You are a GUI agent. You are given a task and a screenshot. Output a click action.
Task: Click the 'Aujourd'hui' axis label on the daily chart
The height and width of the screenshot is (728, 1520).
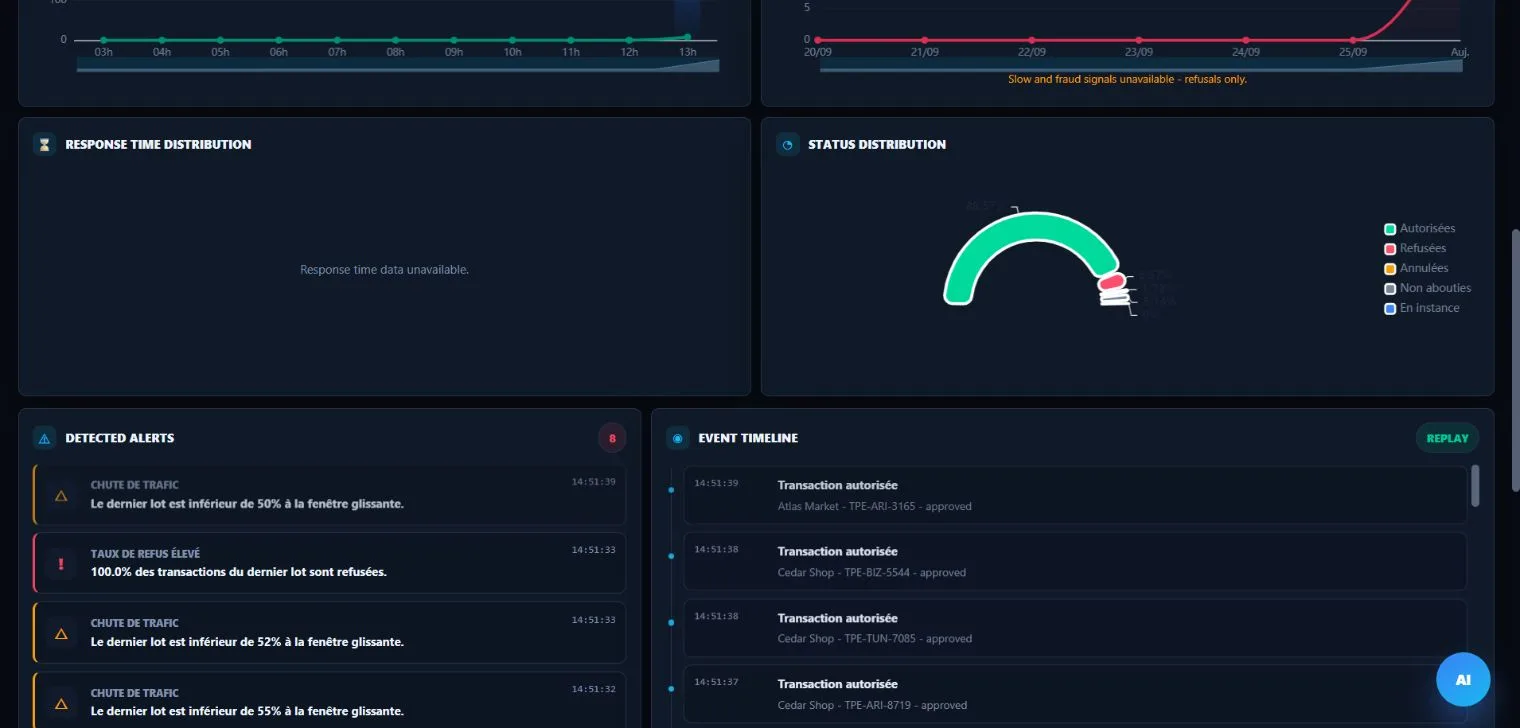(x=1459, y=52)
